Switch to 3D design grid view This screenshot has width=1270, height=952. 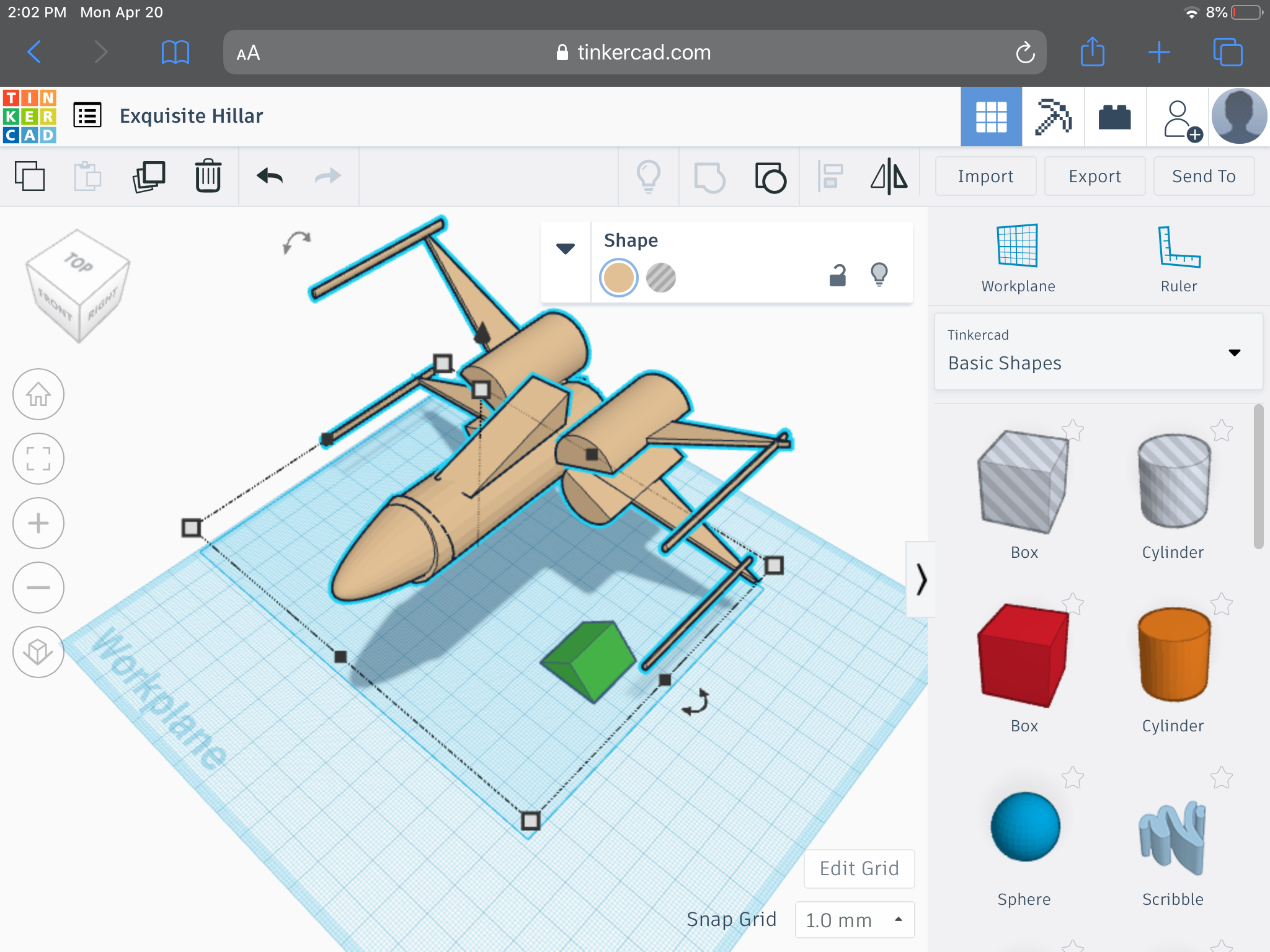(x=991, y=117)
